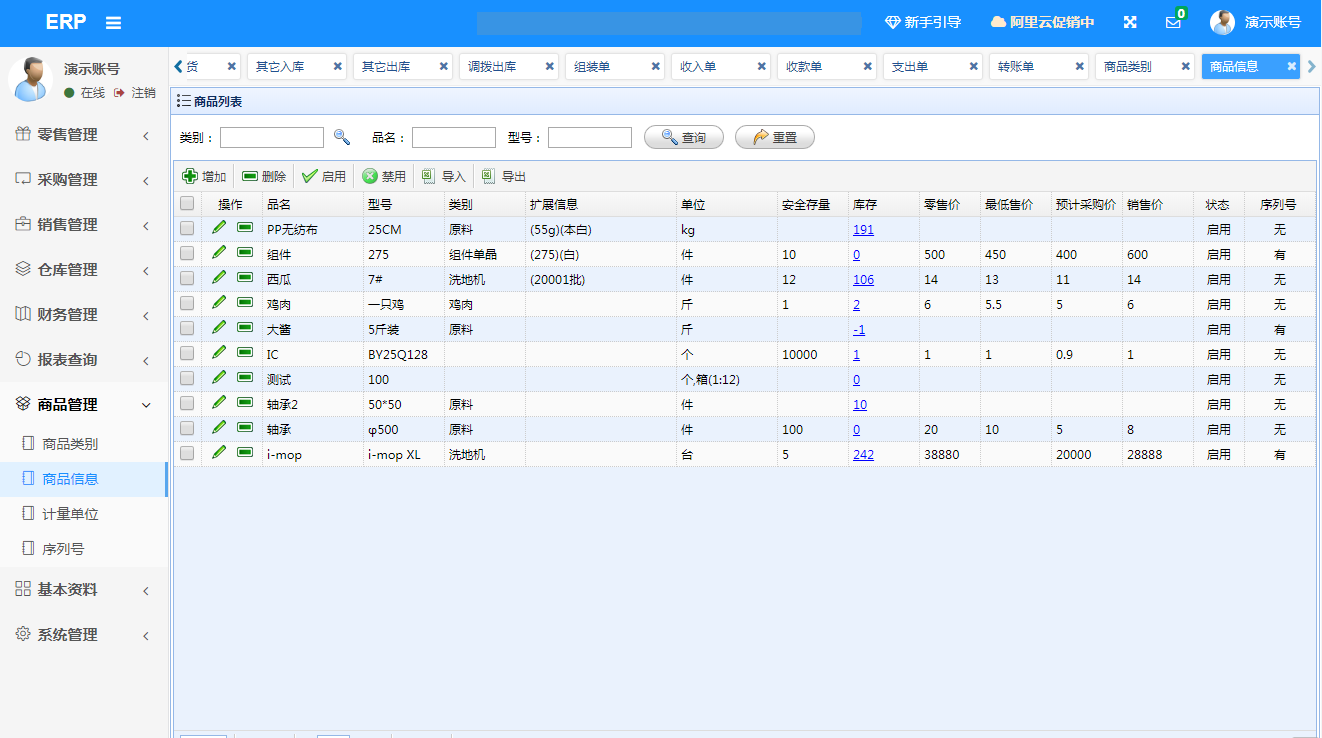1322x738 pixels.
Task: Expand the 仓库管理 sidebar menu
Action: click(84, 270)
